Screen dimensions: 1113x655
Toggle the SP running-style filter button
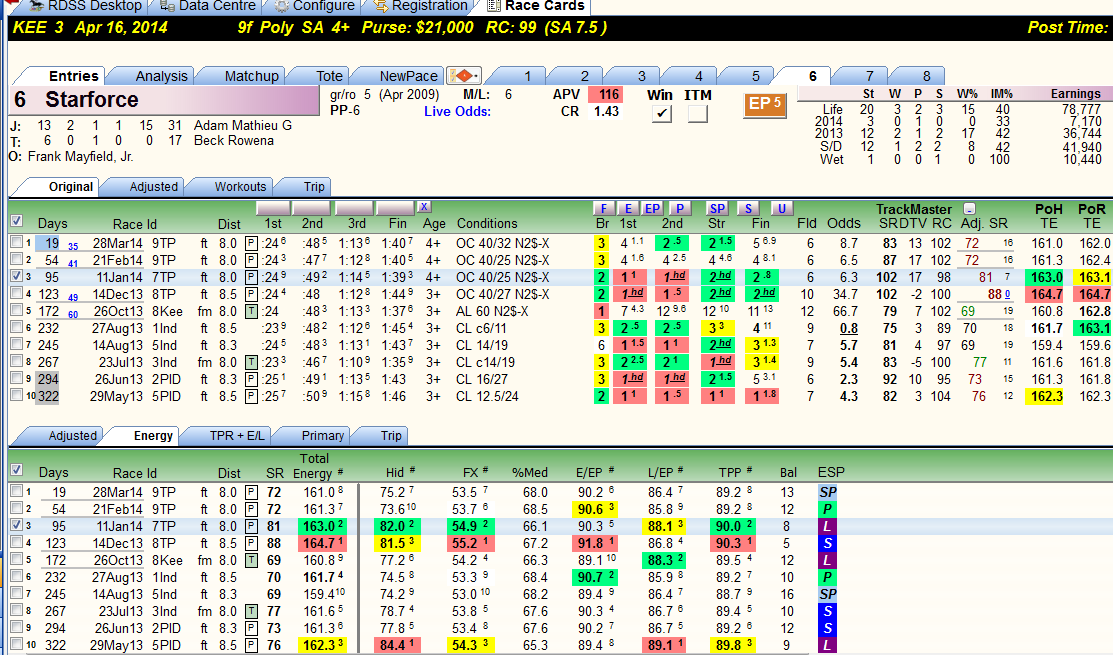point(717,208)
